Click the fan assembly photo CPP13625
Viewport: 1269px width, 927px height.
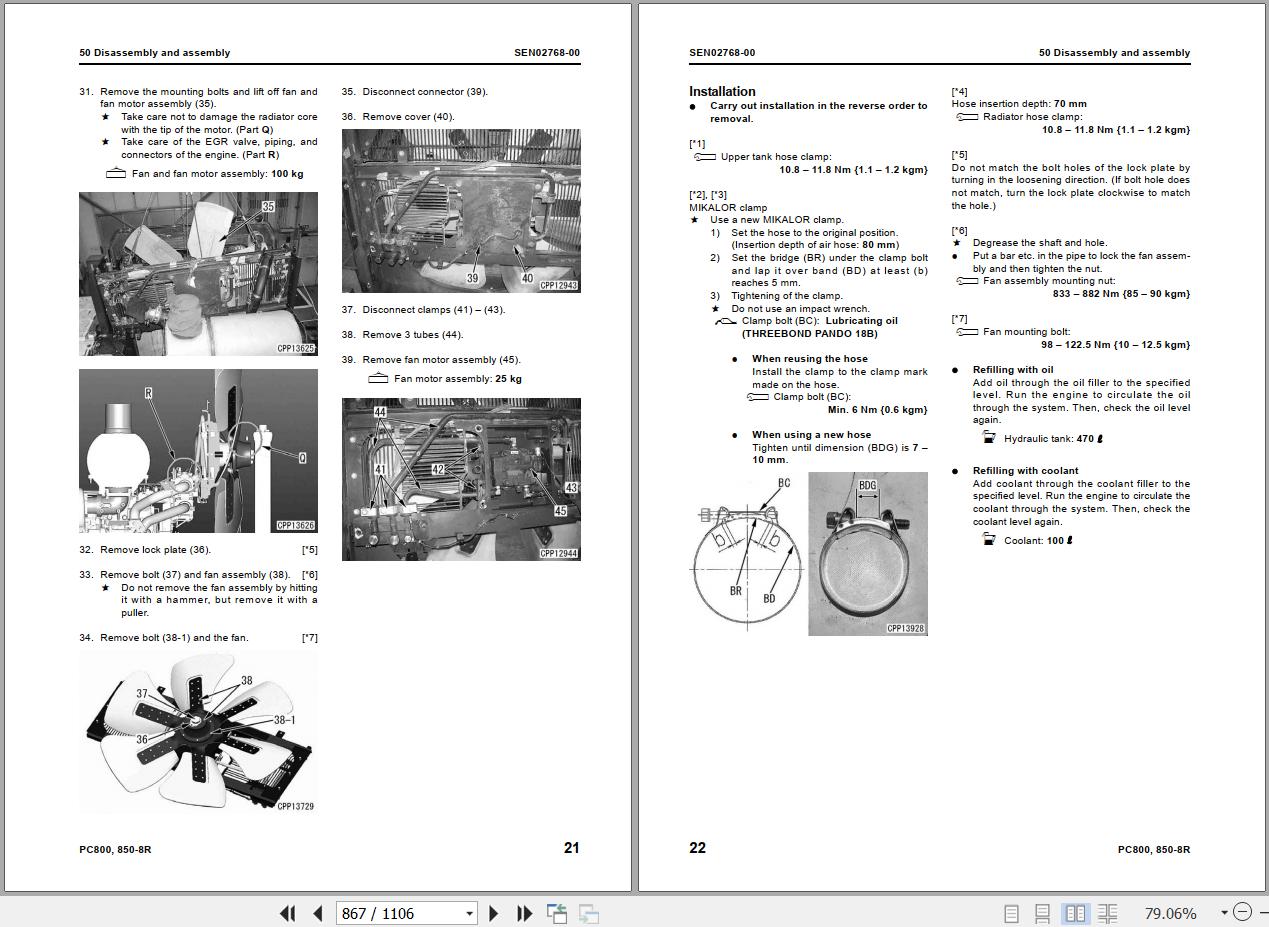pos(198,274)
